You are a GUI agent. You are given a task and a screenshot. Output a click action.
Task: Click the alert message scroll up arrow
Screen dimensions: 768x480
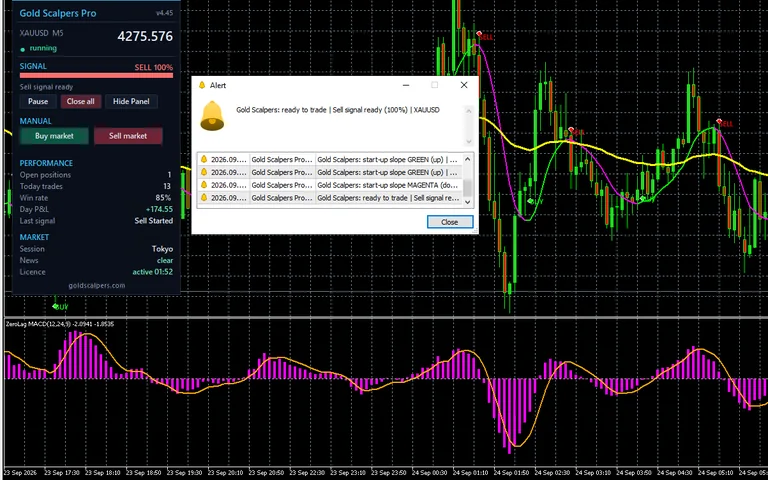point(468,111)
